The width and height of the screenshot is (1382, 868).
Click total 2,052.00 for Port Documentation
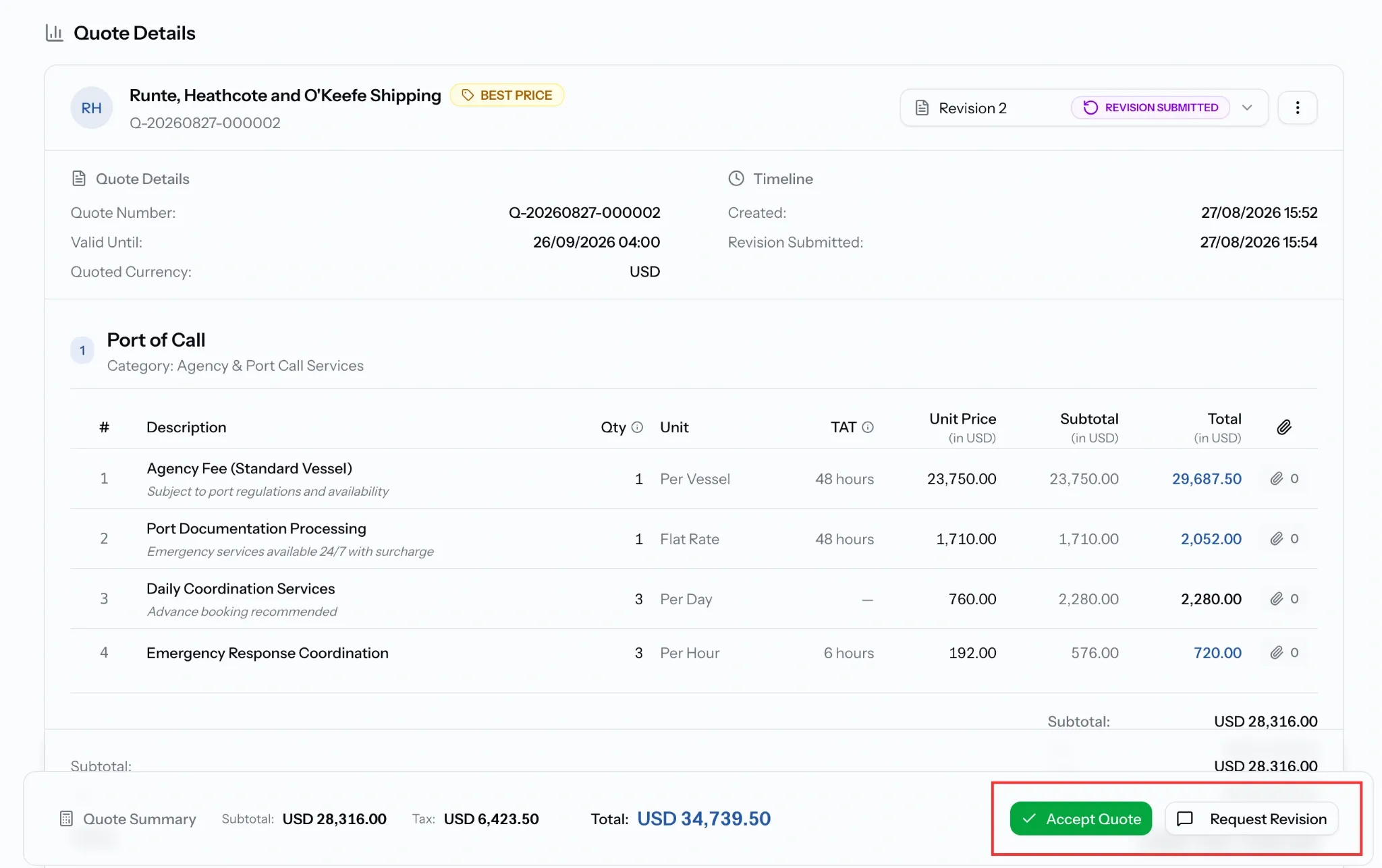click(1211, 539)
